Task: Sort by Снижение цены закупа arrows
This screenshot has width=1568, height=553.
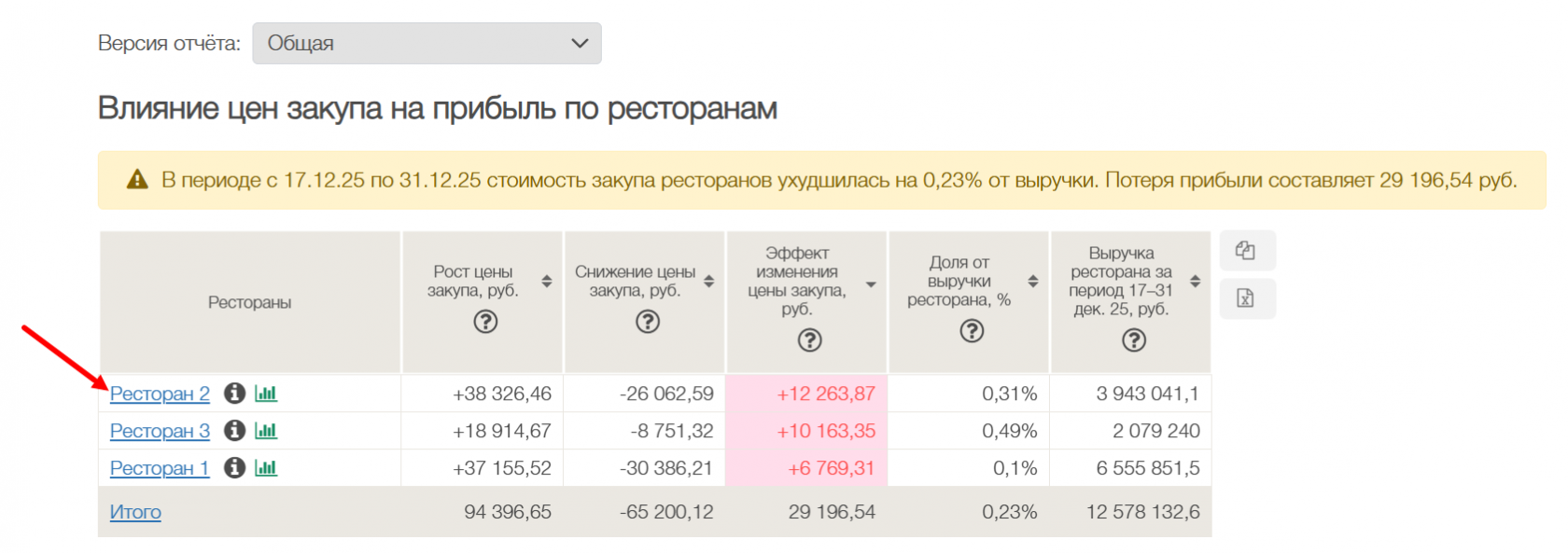Action: (709, 282)
